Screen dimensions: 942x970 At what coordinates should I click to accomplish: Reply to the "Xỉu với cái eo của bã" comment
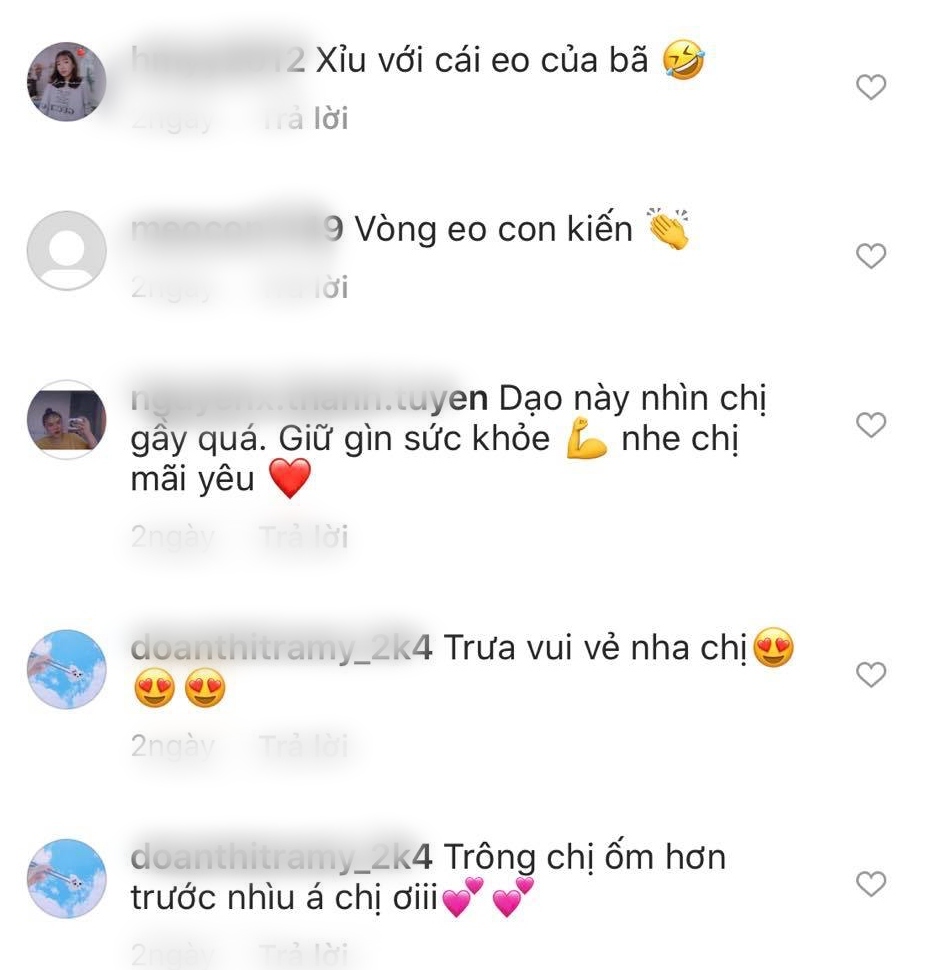(x=304, y=119)
